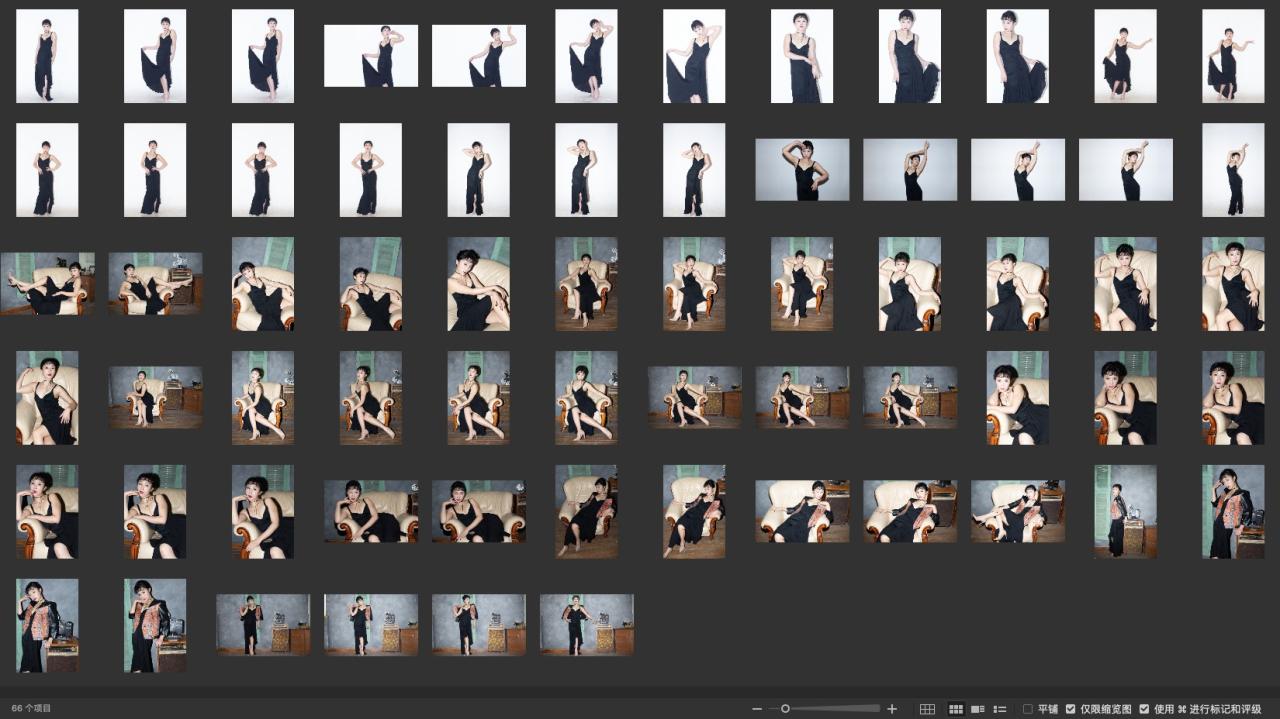The width and height of the screenshot is (1280, 719).
Task: Toggle 使用 ⌘ 进行标记和评级 checkbox
Action: 1144,709
